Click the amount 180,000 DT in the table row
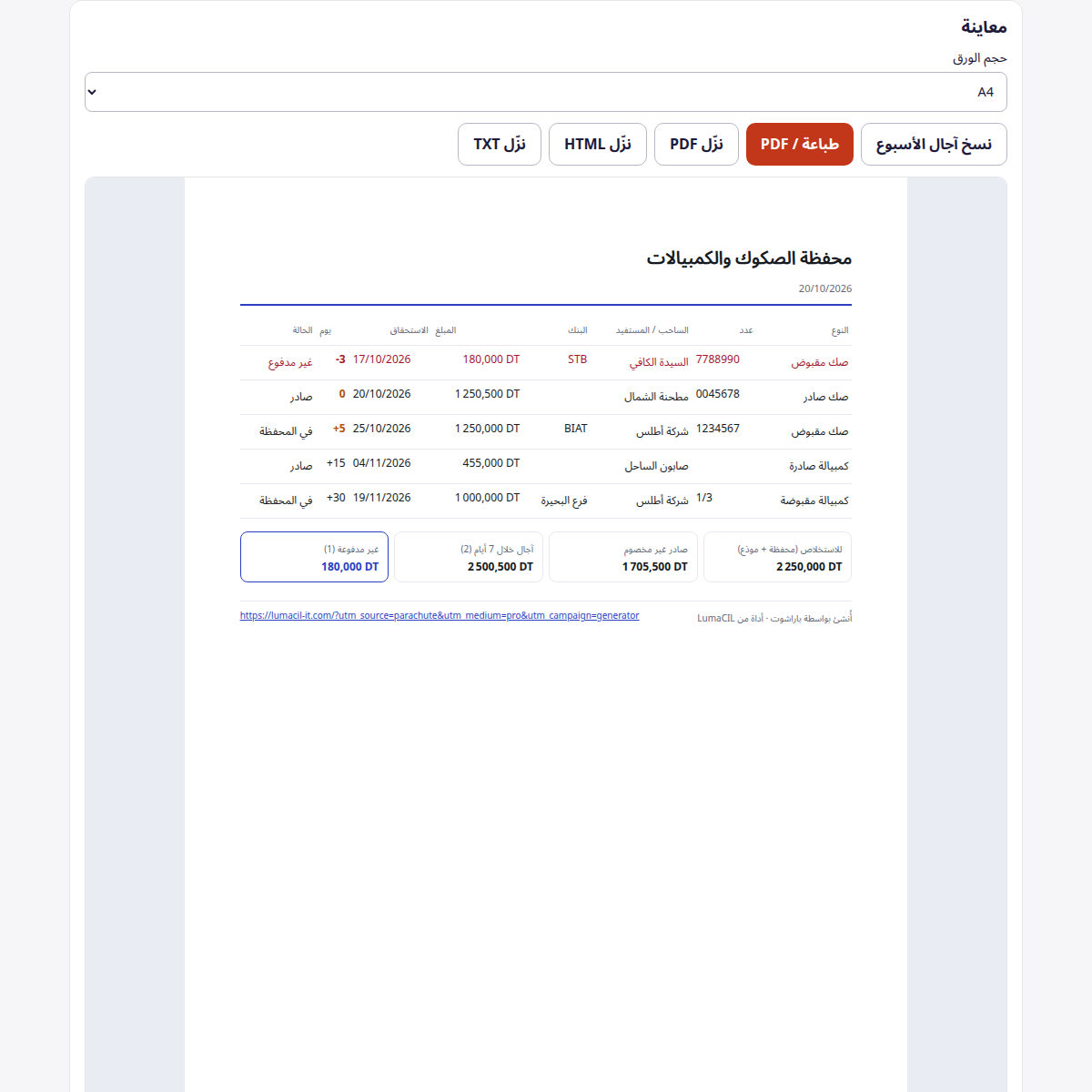 click(491, 359)
